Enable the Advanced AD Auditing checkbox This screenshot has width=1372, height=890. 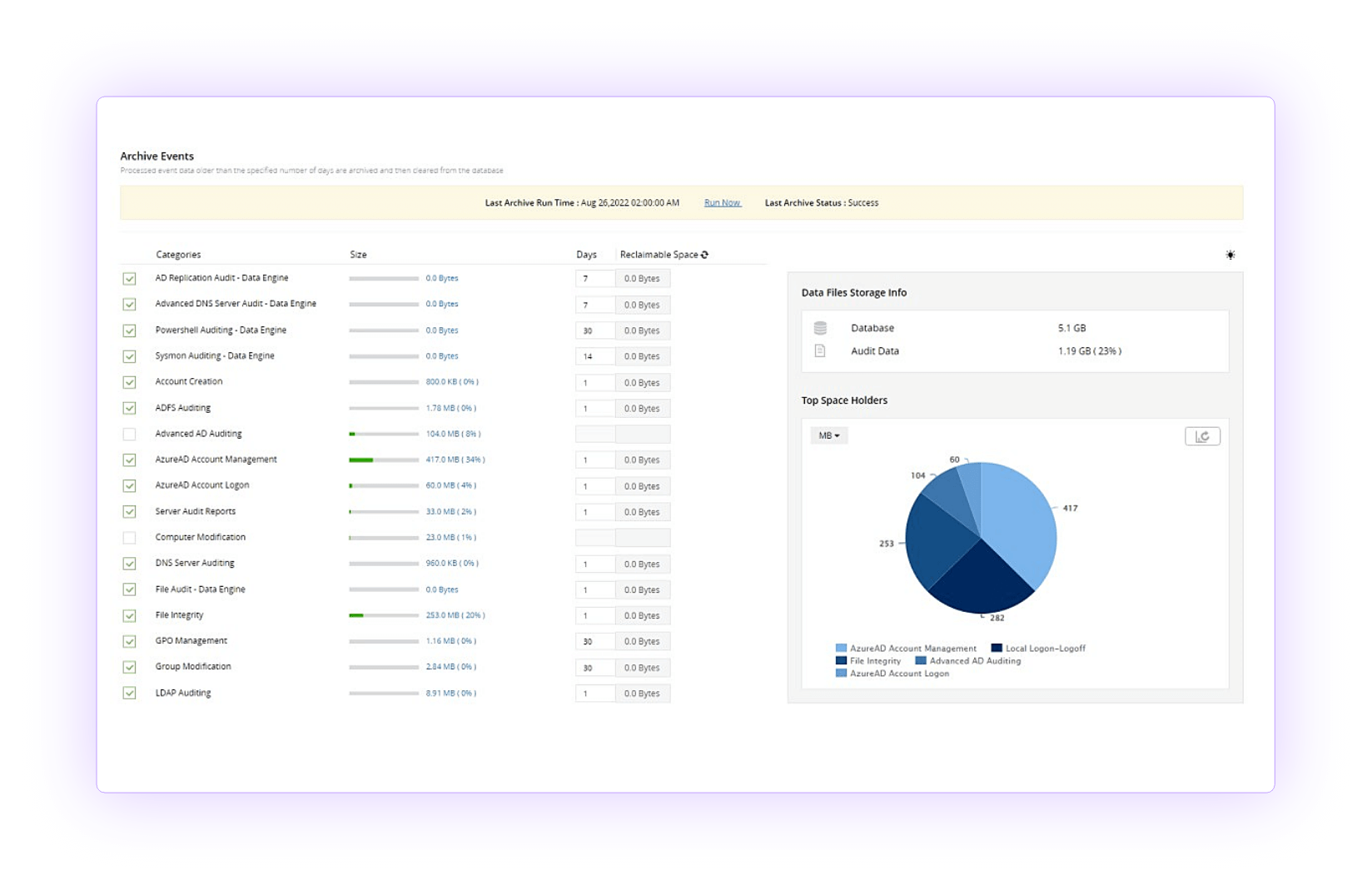(129, 434)
